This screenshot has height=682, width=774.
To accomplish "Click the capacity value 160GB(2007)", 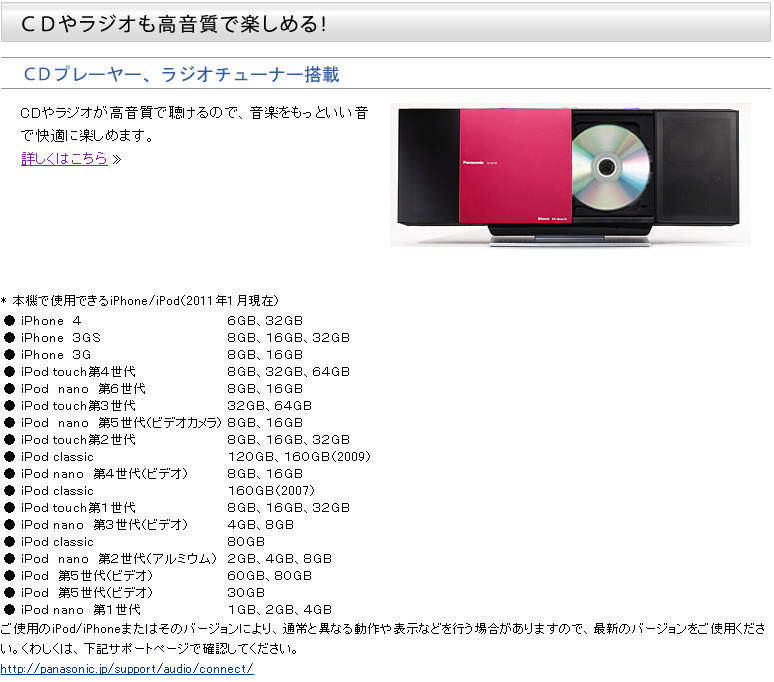I will 271,491.
